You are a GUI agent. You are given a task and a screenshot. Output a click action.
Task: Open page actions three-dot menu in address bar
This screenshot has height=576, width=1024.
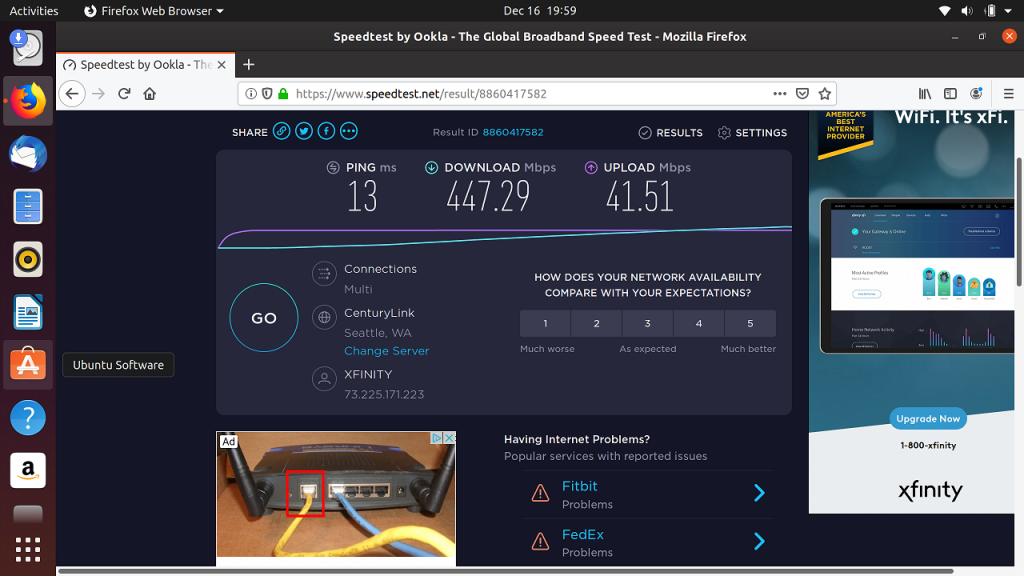(780, 94)
